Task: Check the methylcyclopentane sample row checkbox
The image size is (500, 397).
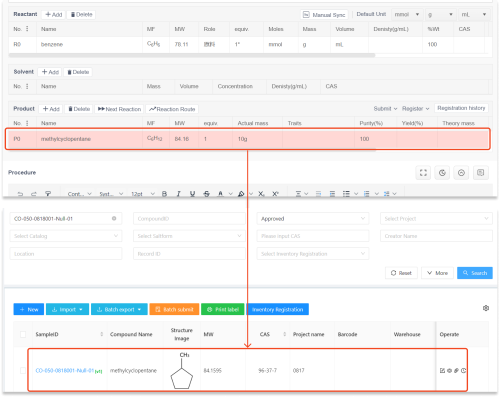Action: point(23,370)
